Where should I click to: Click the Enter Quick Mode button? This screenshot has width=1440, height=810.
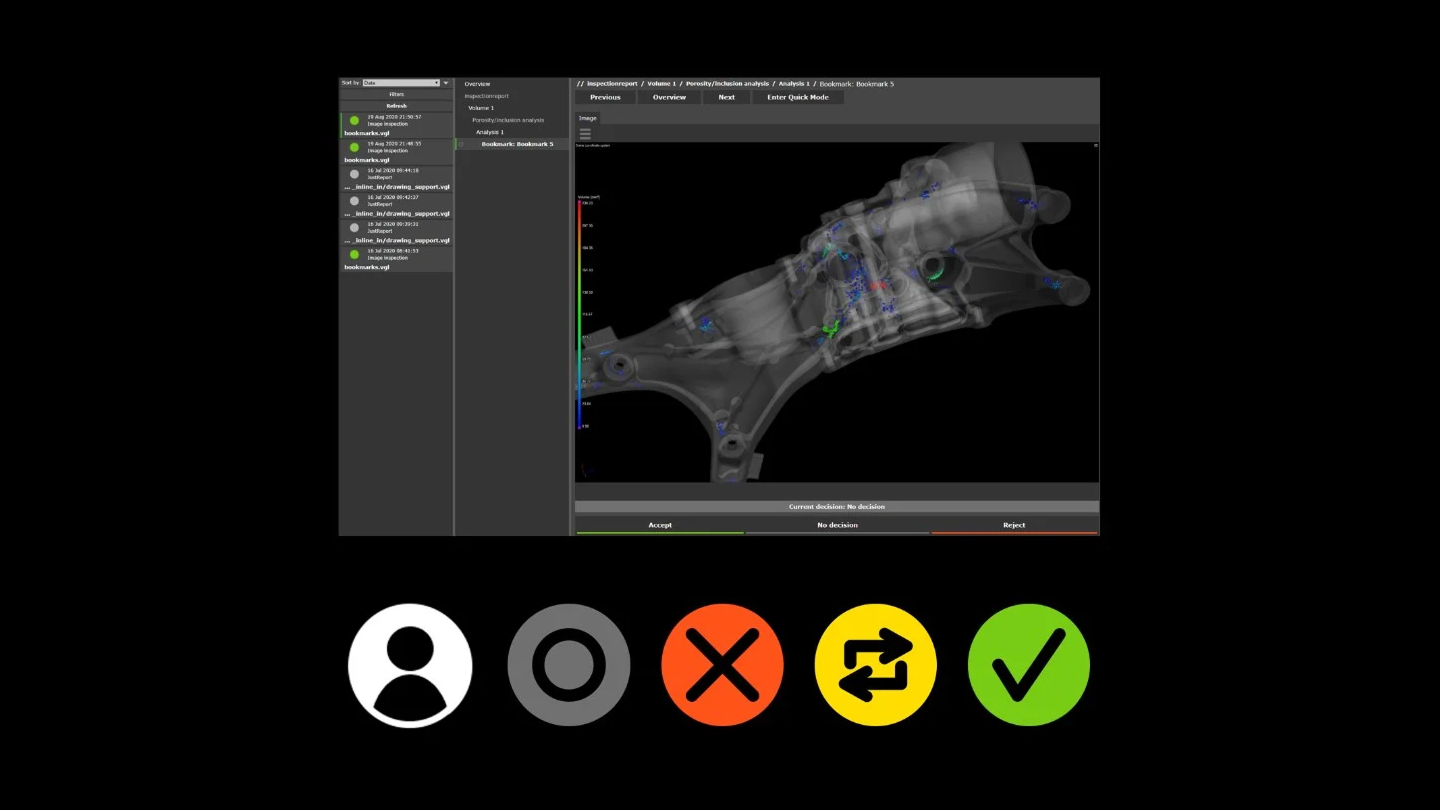coord(799,97)
